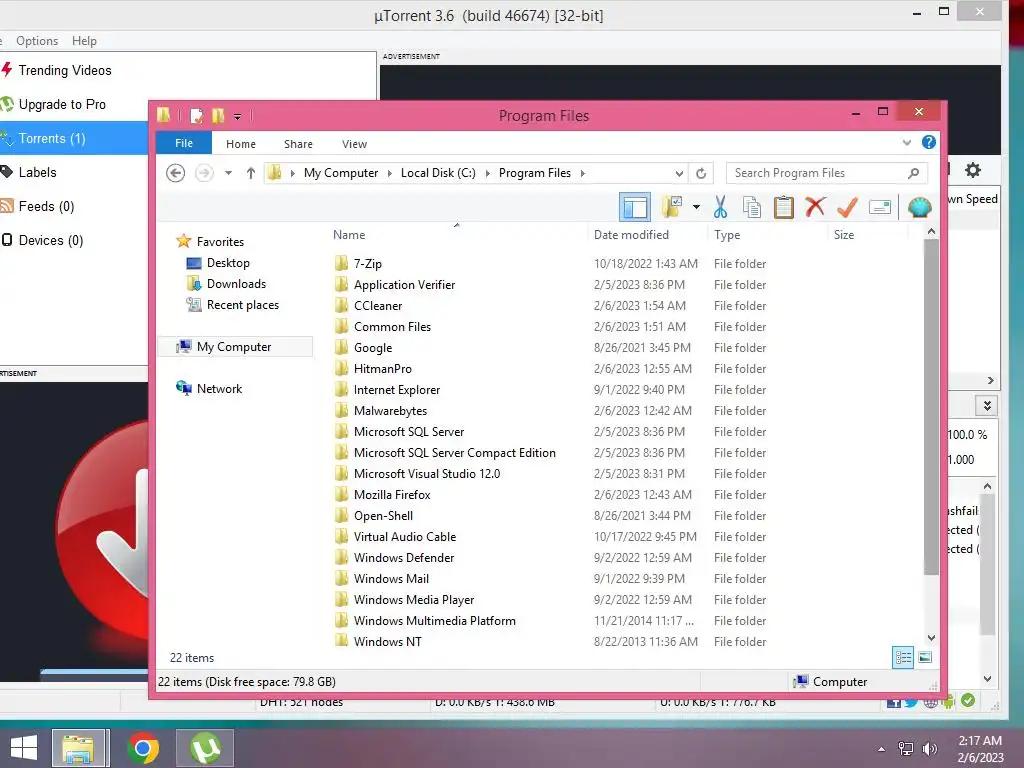Toggle the navigation pane toolbar button
The height and width of the screenshot is (768, 1024).
coord(635,207)
